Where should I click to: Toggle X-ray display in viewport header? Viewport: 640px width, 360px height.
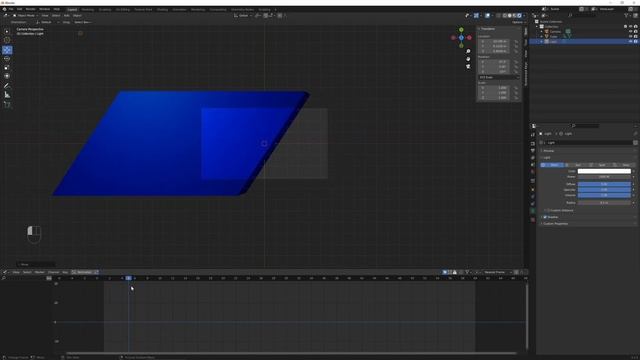(498, 16)
